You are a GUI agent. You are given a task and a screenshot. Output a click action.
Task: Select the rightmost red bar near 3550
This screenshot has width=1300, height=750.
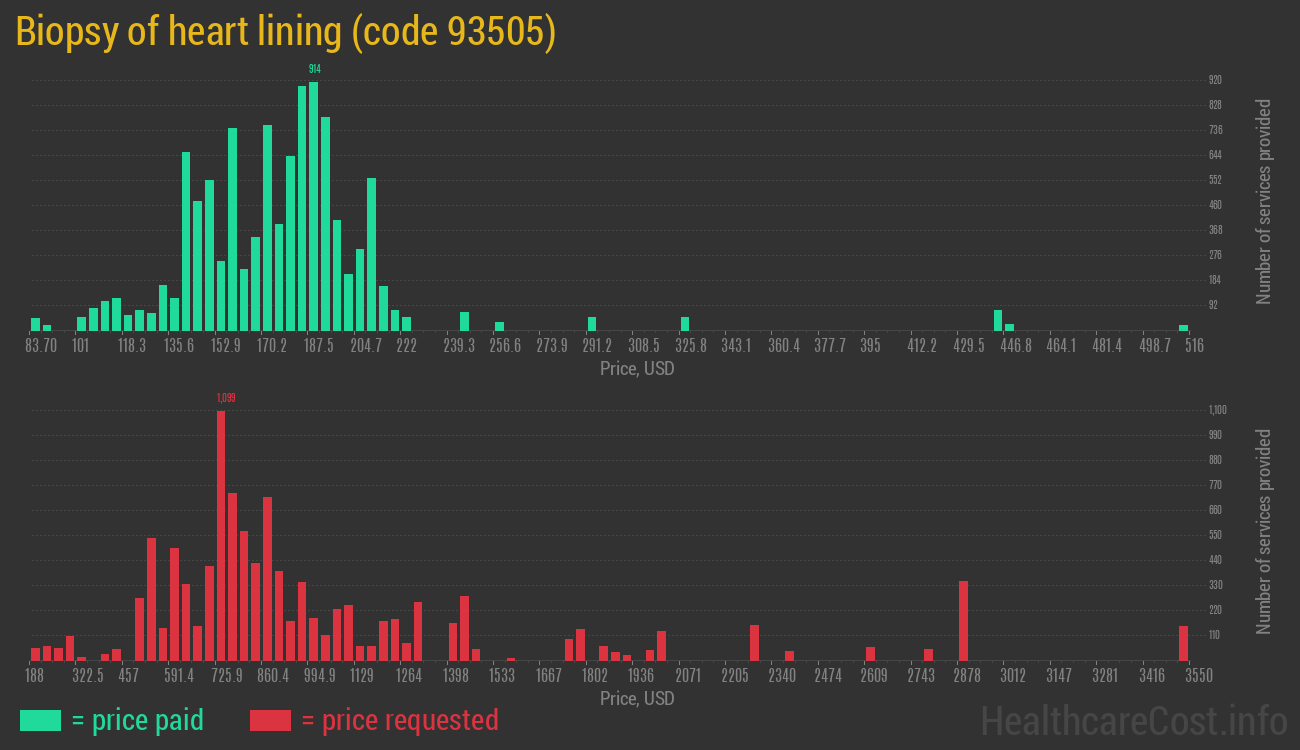click(1183, 643)
